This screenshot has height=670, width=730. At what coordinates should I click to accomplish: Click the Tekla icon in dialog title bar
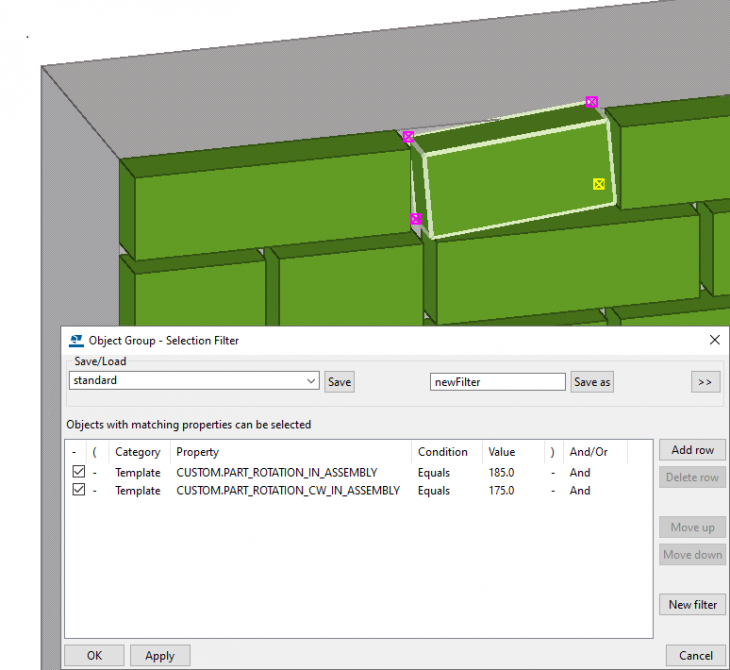(x=76, y=341)
